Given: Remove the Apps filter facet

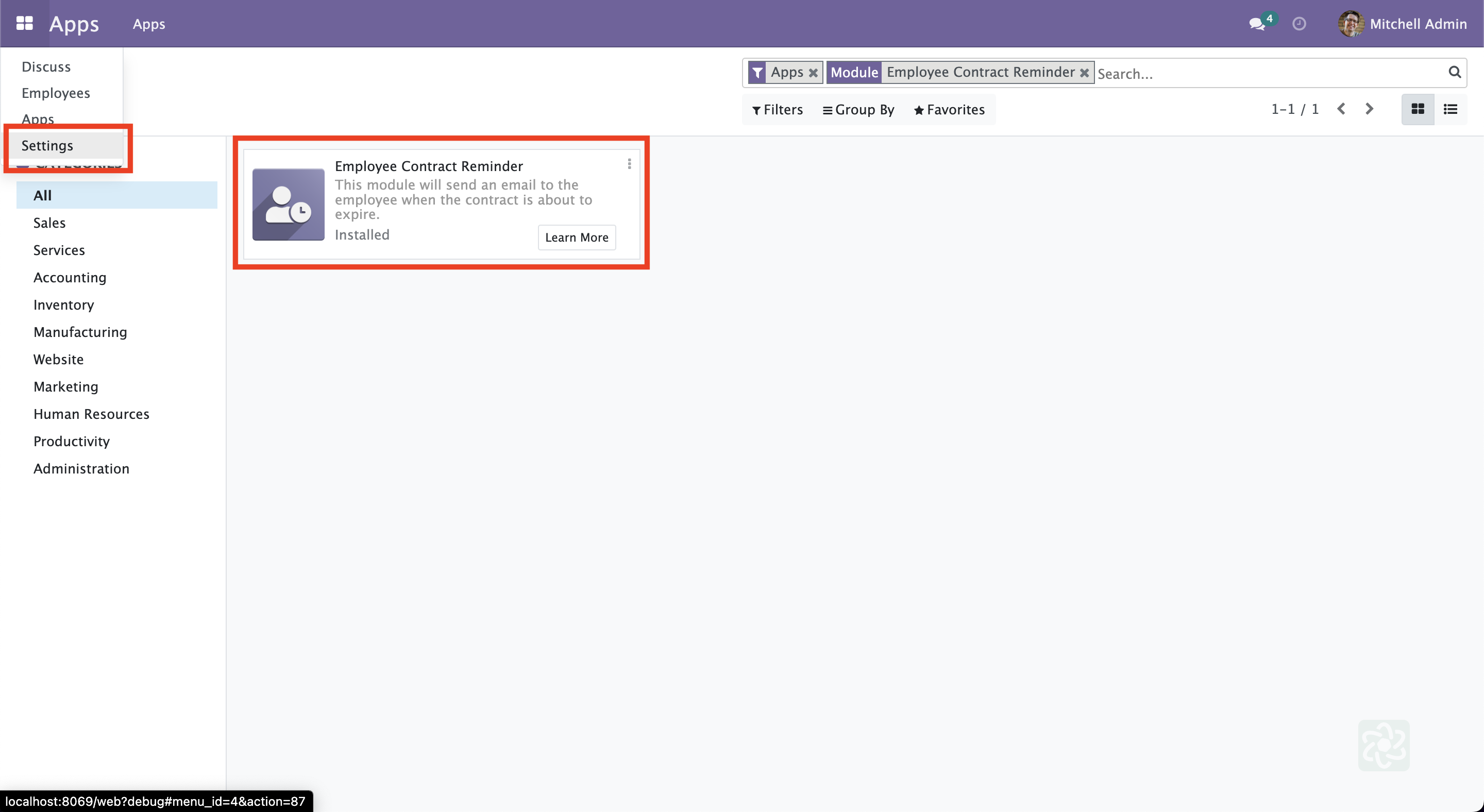Looking at the screenshot, I should point(813,73).
